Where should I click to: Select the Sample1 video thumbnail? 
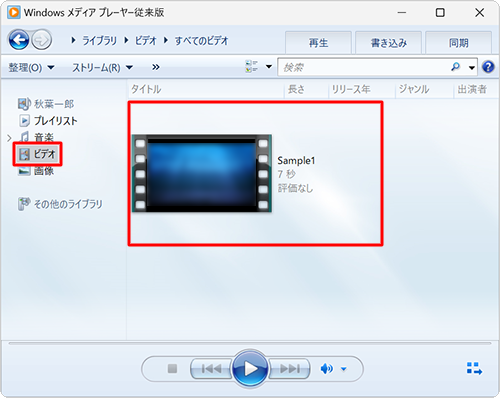tap(202, 173)
